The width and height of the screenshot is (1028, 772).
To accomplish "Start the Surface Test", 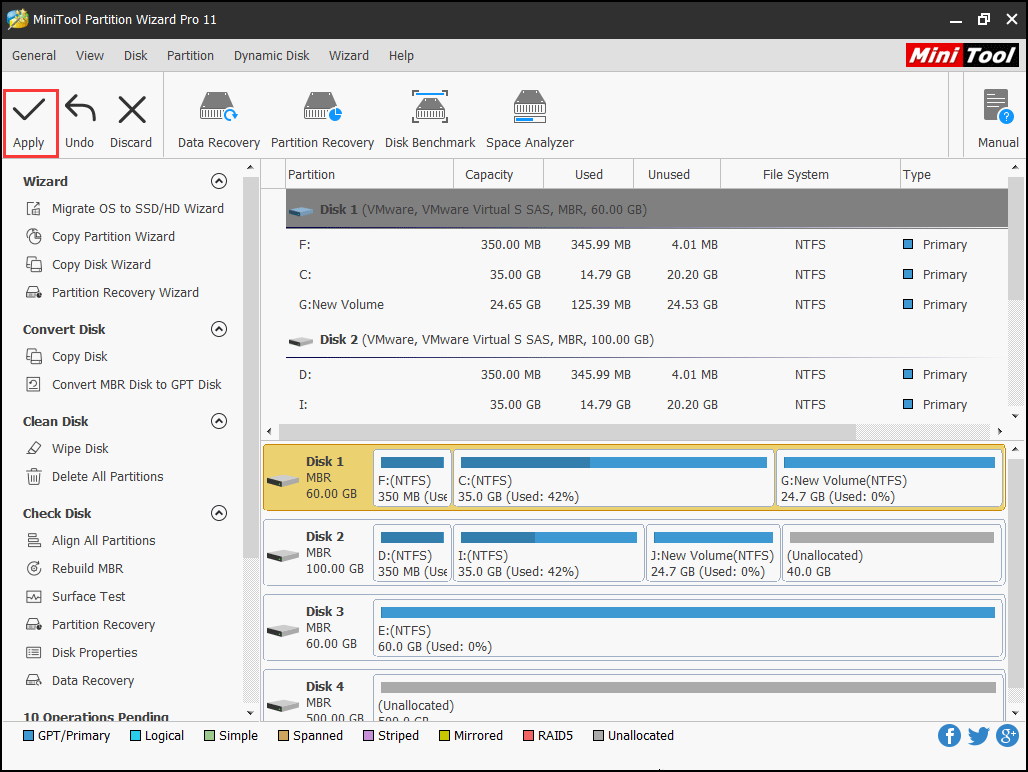I will pyautogui.click(x=76, y=597).
